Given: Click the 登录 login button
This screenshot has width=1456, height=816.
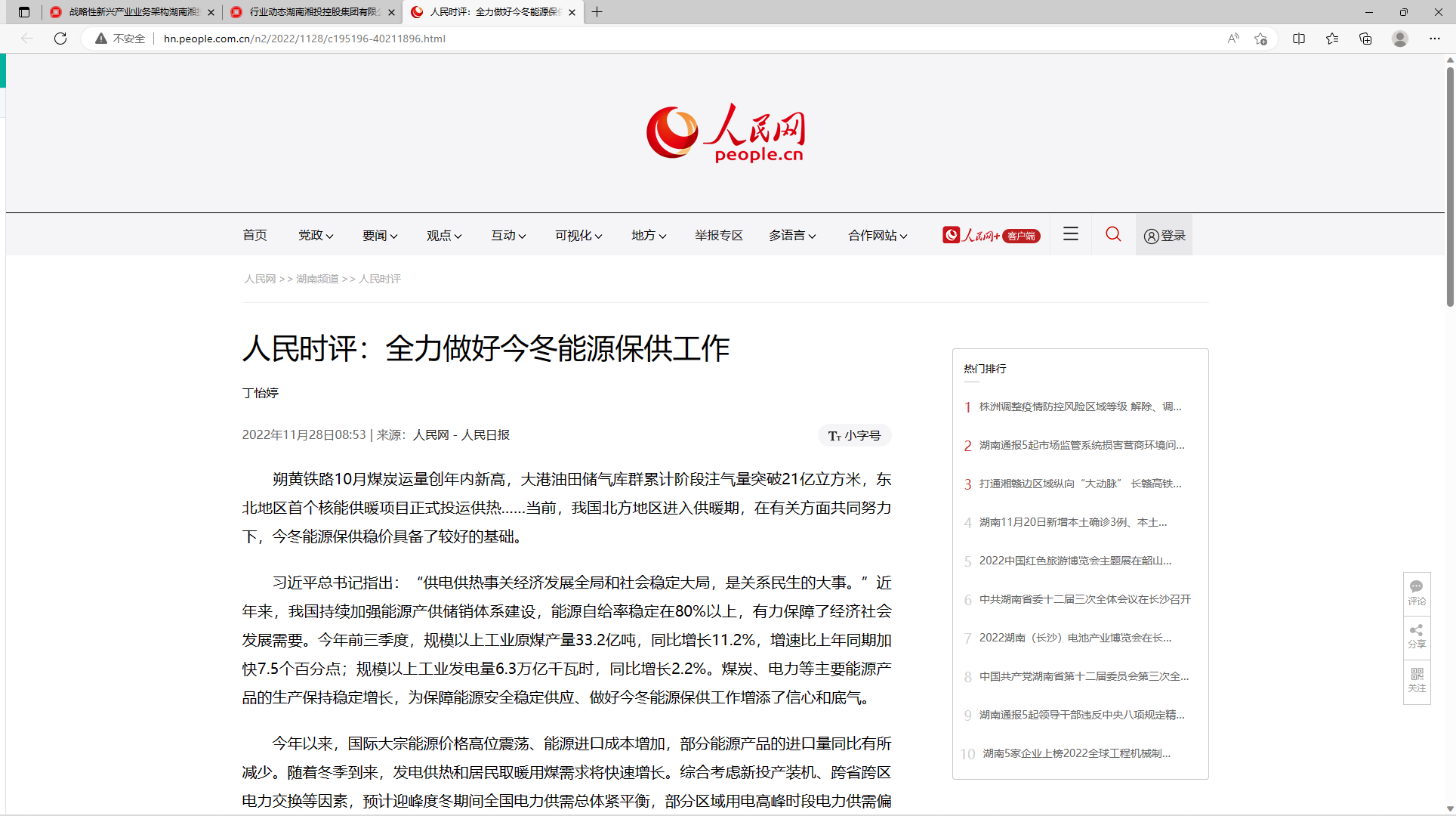Looking at the screenshot, I should pyautogui.click(x=1164, y=236).
